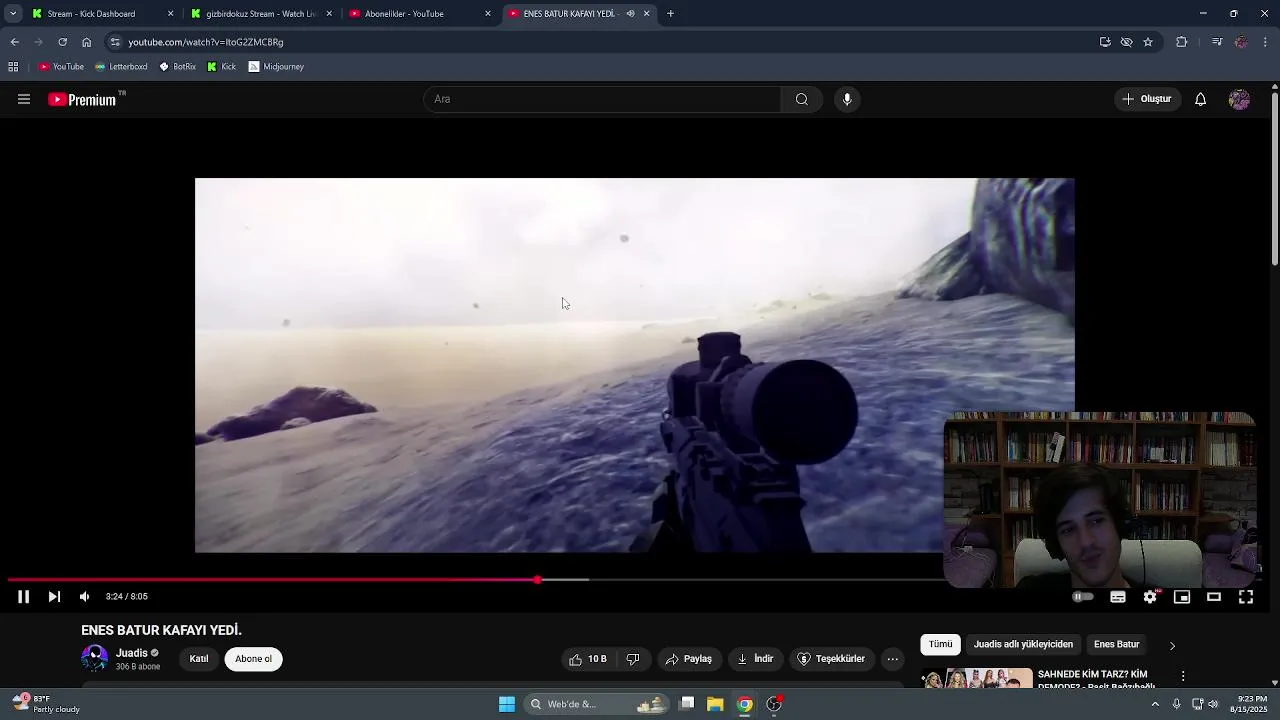Image resolution: width=1280 pixels, height=720 pixels.
Task: Open the taskbar volume speaker icon
Action: pyautogui.click(x=1213, y=704)
